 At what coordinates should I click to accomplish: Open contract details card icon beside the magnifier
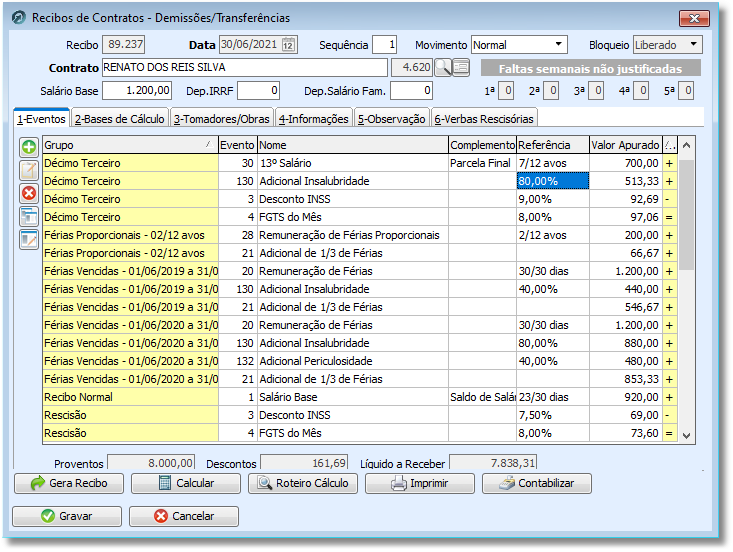tap(461, 68)
